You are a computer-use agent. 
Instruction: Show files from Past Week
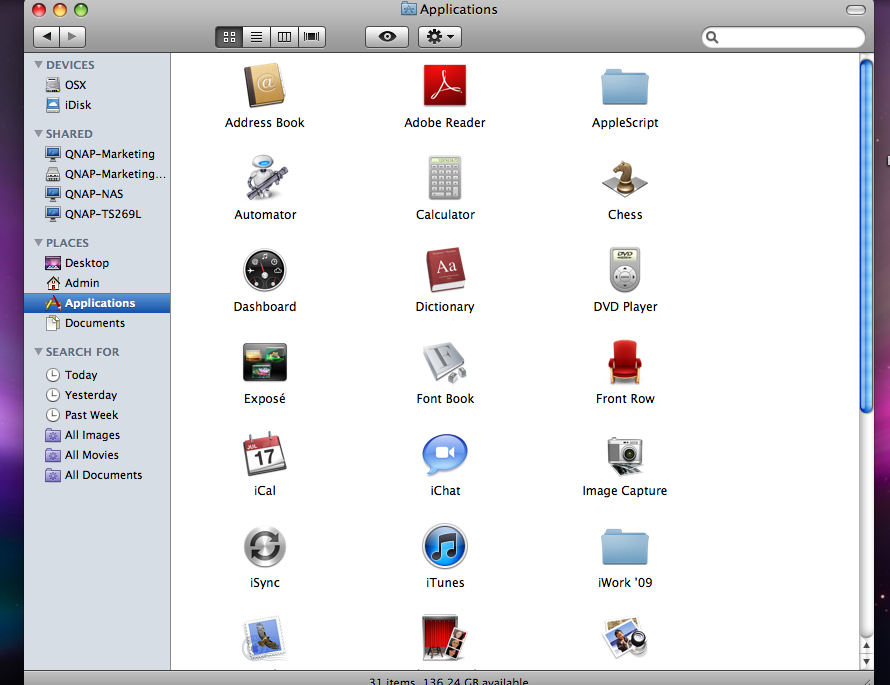click(x=97, y=415)
